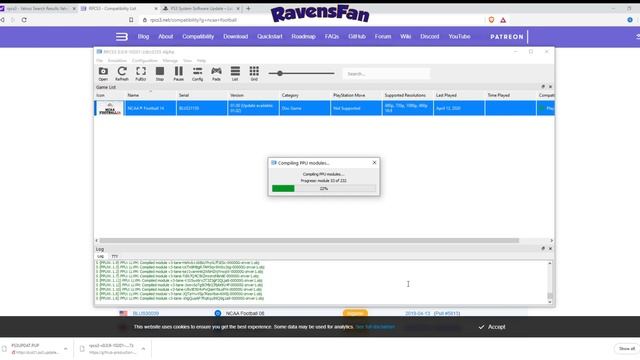Float the Log panel icon
The image size is (640, 360).
(x=543, y=249)
